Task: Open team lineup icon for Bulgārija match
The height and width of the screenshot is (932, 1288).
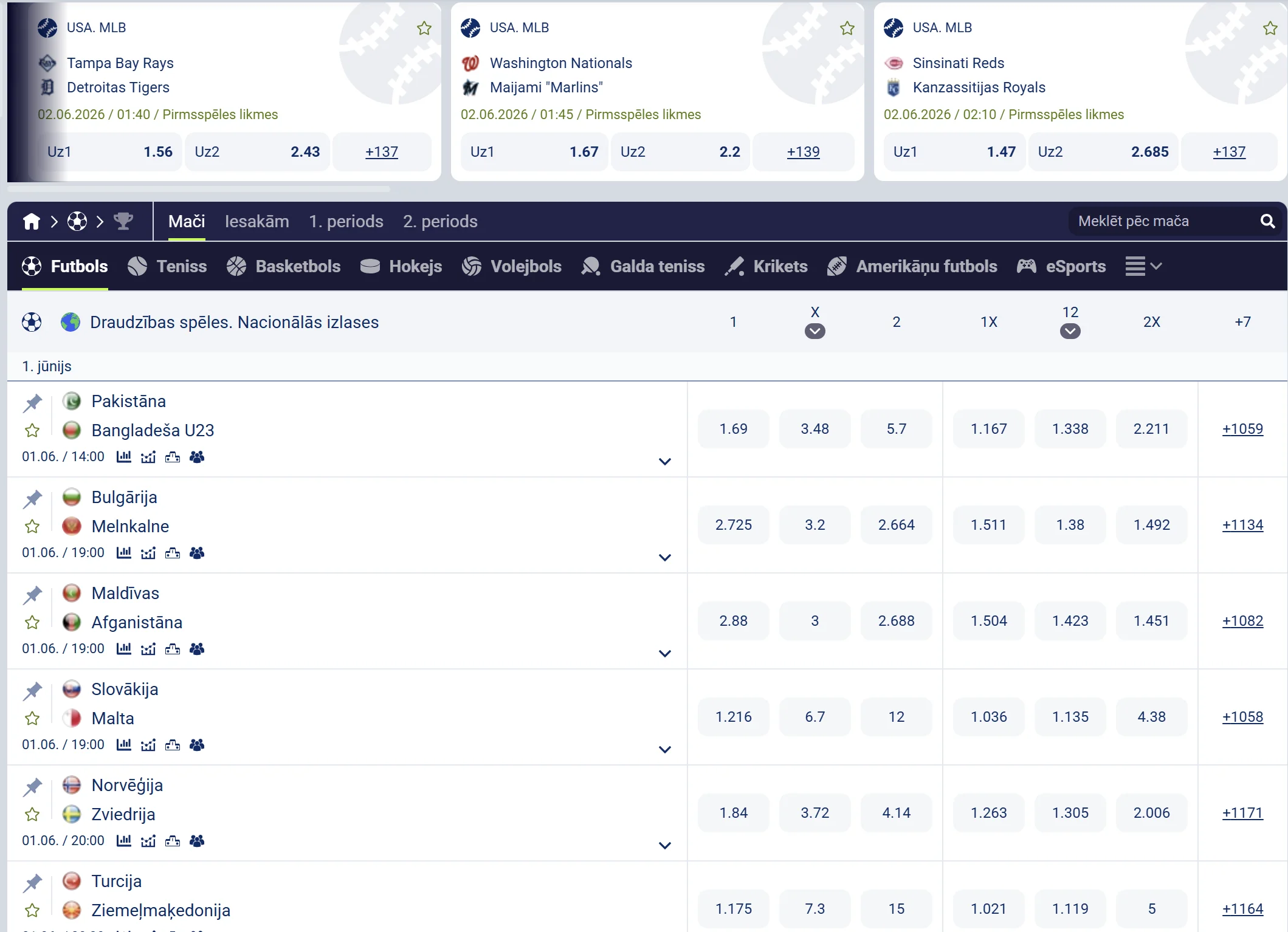Action: (197, 553)
